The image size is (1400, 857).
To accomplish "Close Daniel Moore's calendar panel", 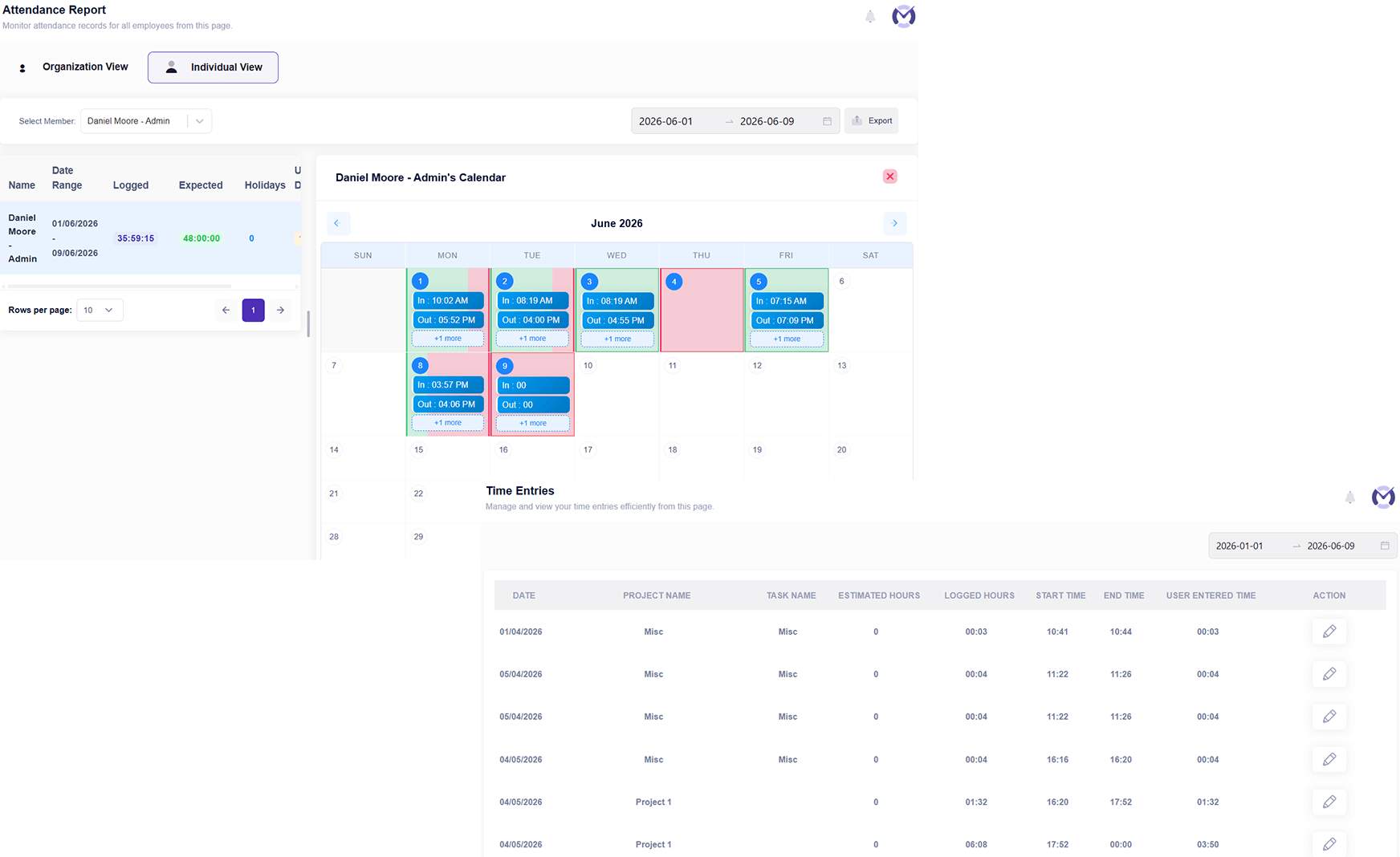I will [889, 177].
